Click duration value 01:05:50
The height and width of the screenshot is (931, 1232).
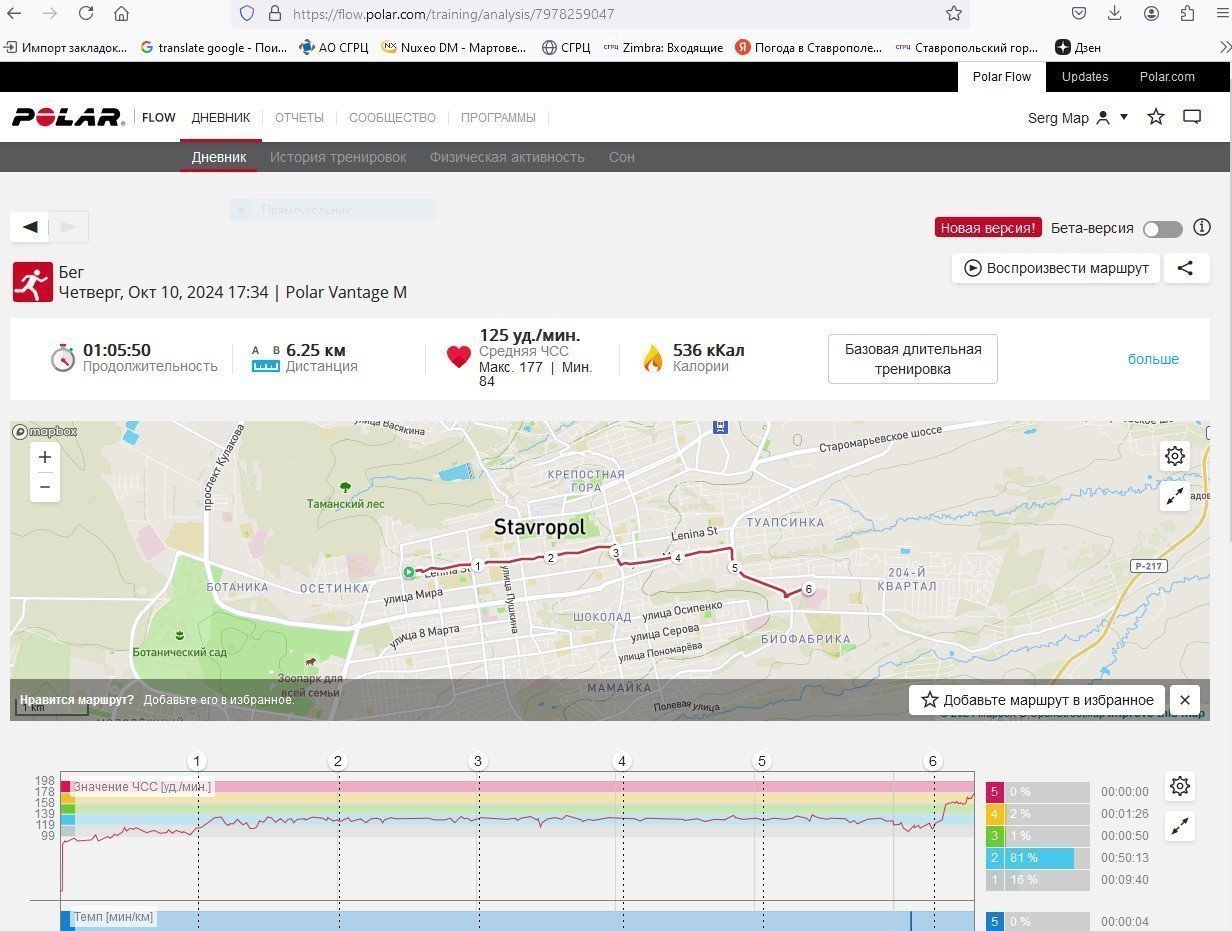coord(117,350)
